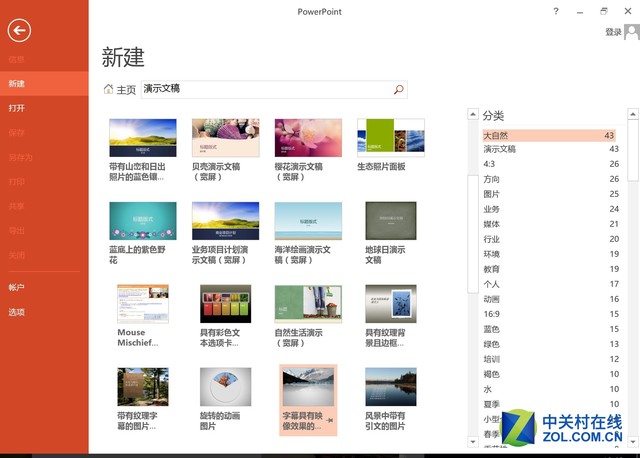The height and width of the screenshot is (458, 640).
Task: Open the help question mark icon
Action: (x=556, y=11)
